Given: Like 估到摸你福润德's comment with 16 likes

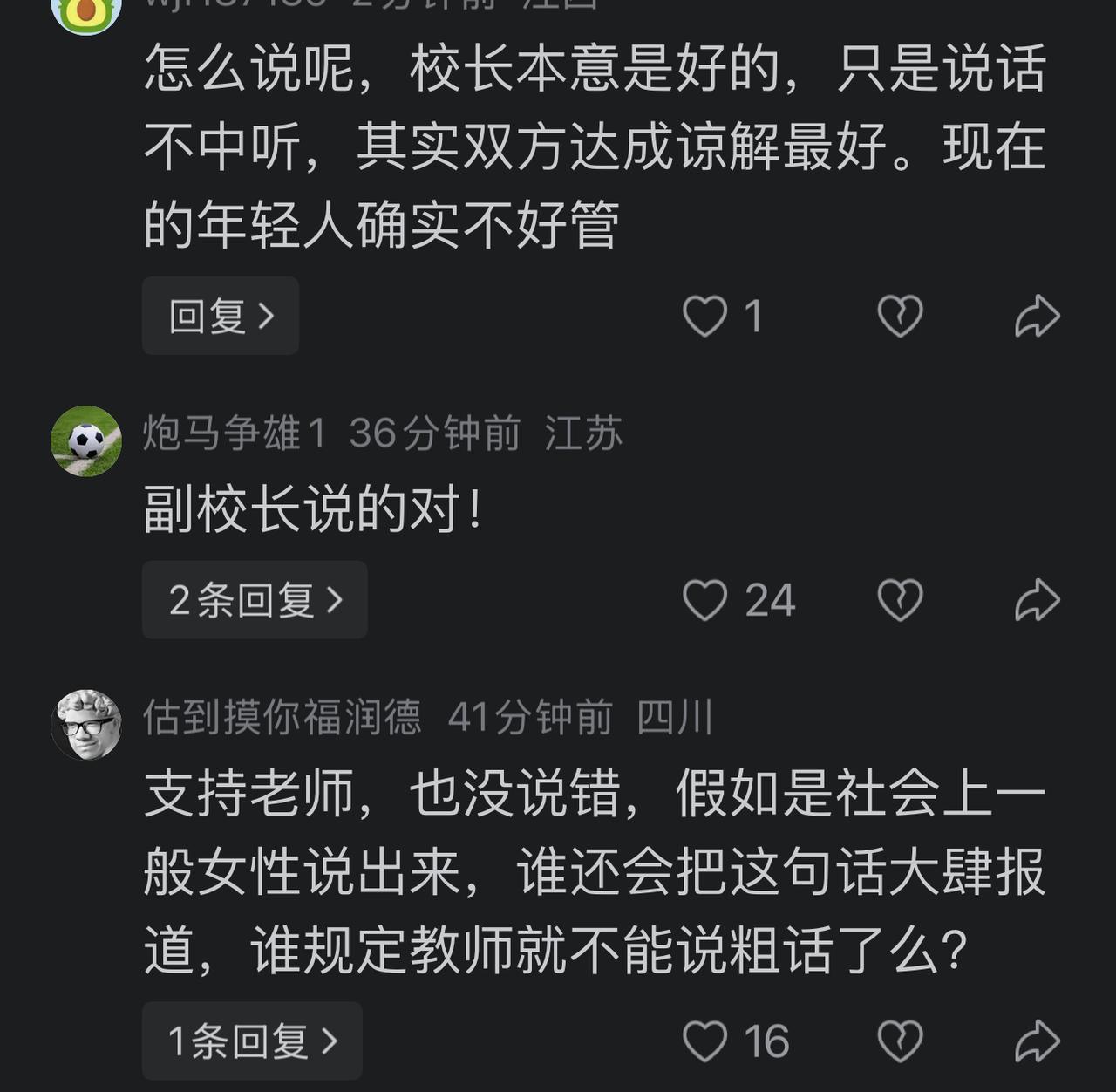Looking at the screenshot, I should tap(704, 1041).
